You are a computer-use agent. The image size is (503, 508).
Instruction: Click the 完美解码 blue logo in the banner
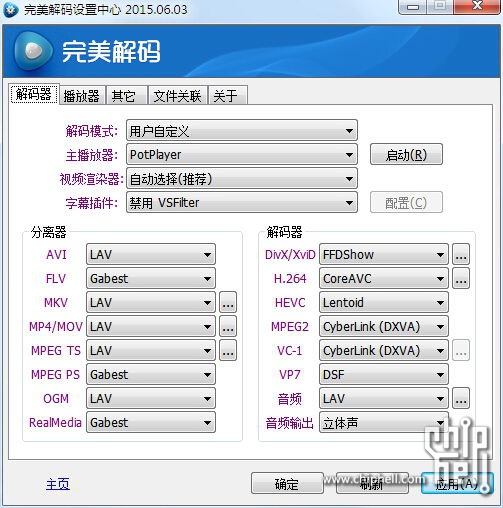click(33, 51)
